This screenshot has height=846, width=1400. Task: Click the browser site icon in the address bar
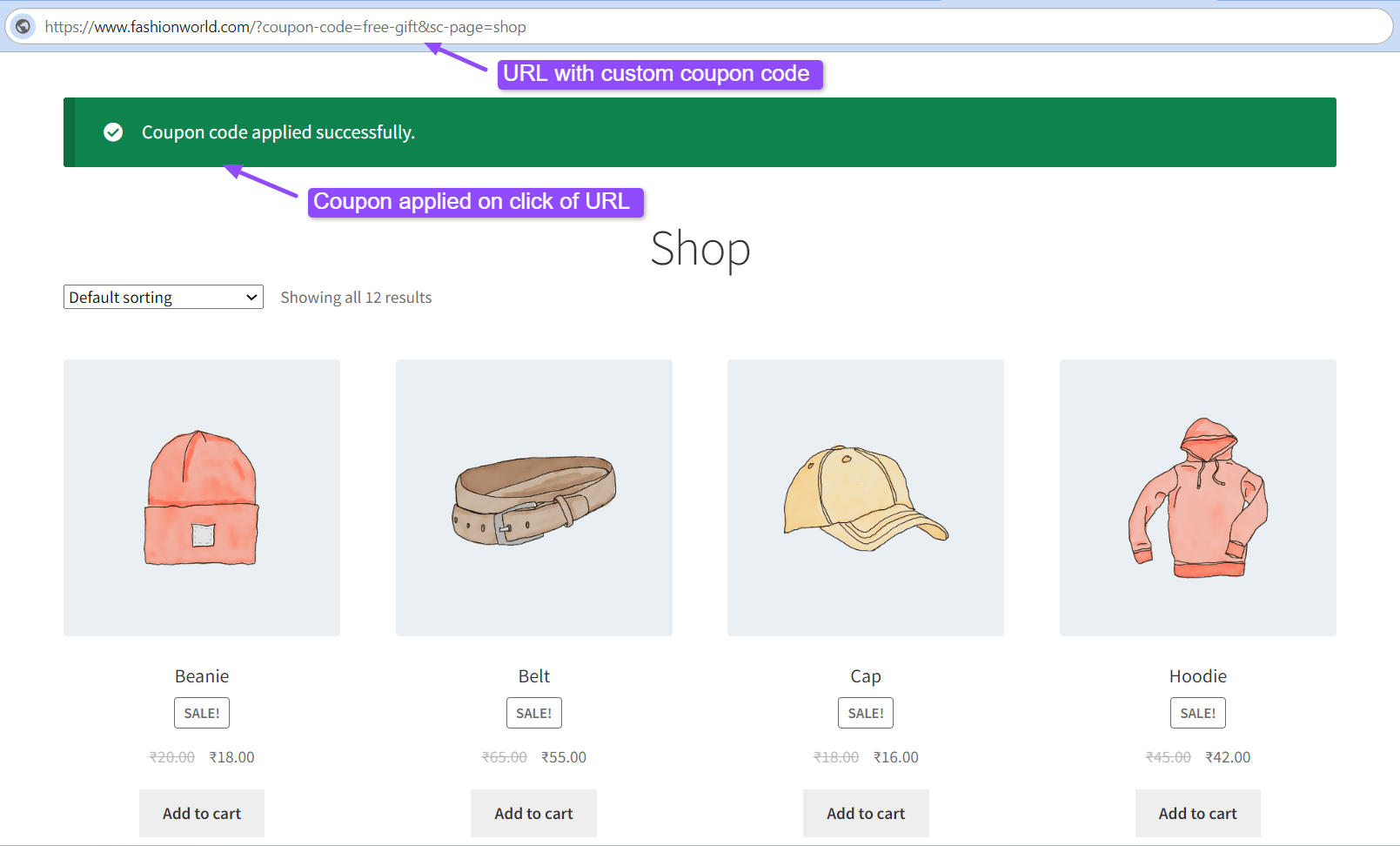(x=22, y=26)
